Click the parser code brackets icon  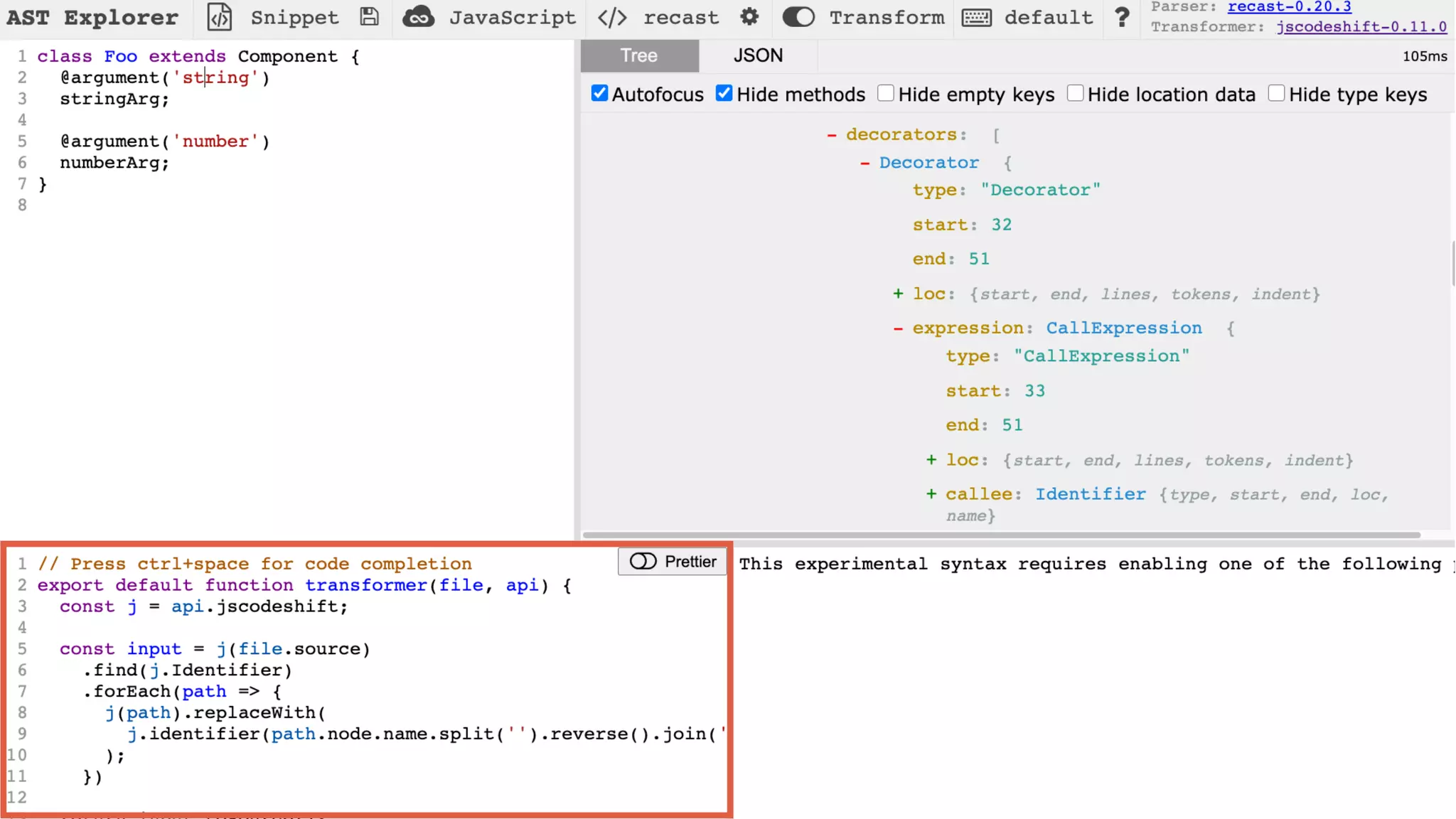(612, 17)
